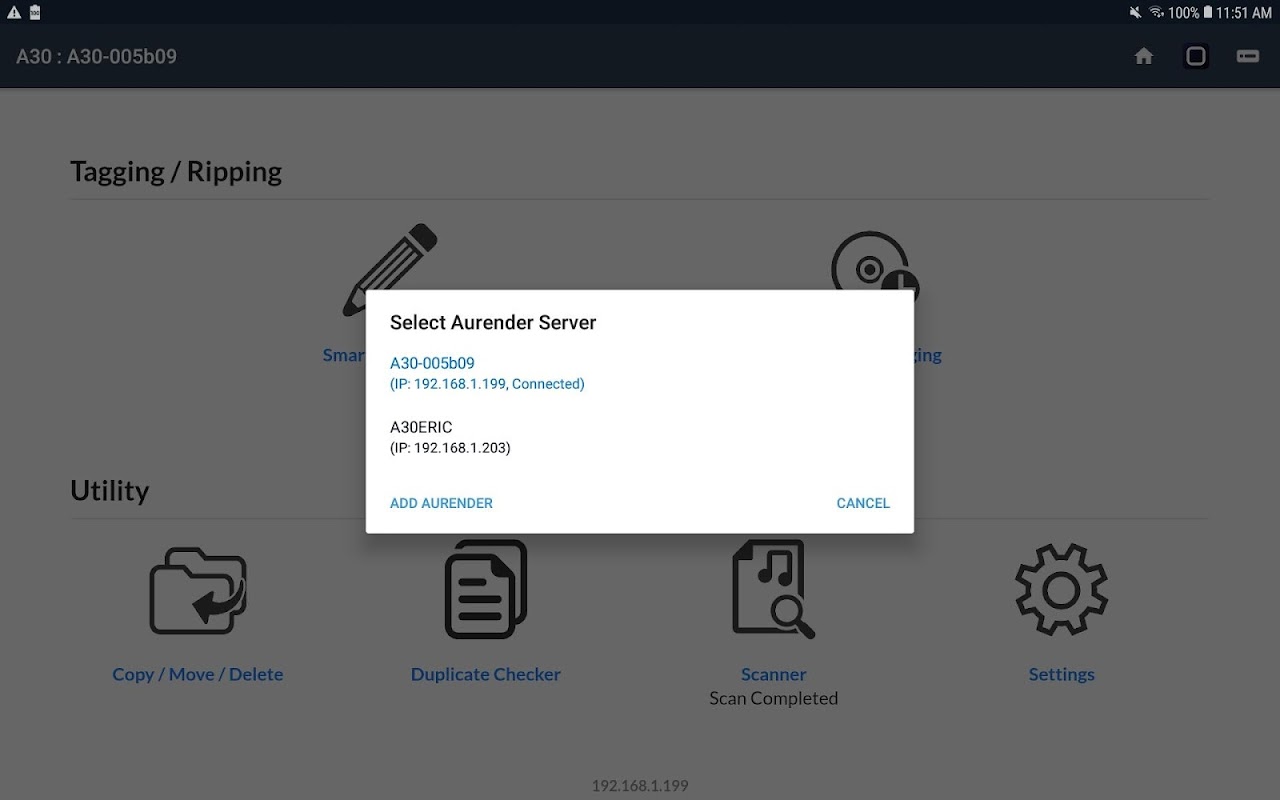
Task: Open the Copy / Move / Delete folder icon
Action: (x=198, y=590)
